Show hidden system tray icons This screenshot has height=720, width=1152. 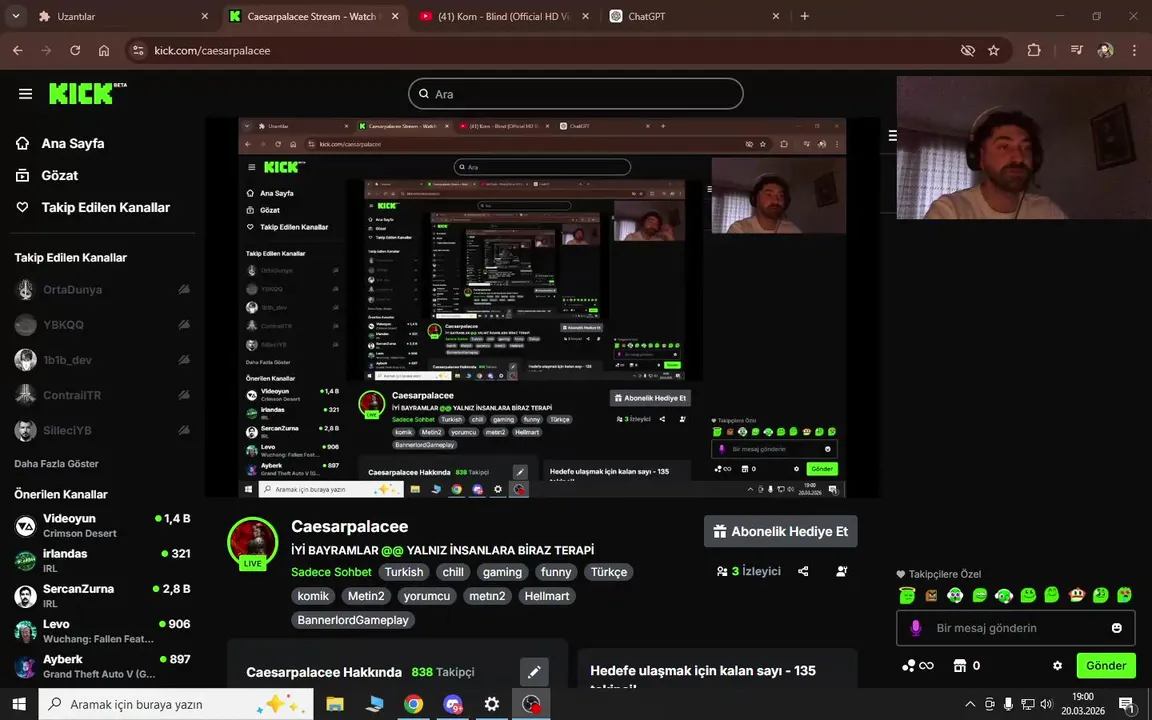click(x=970, y=705)
